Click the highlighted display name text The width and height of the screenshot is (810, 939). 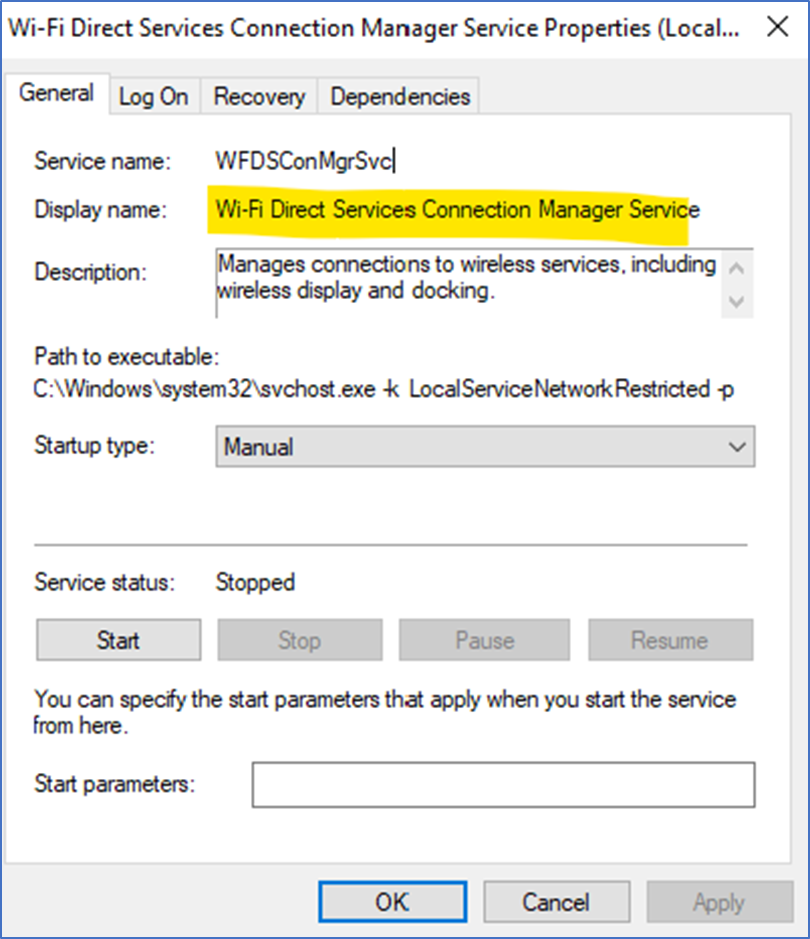[457, 210]
